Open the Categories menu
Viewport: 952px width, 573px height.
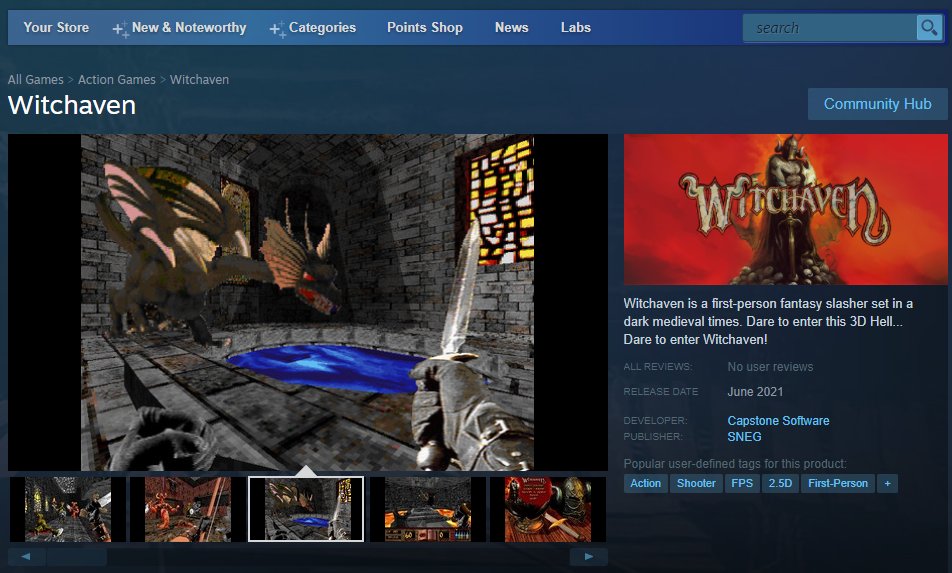point(313,27)
